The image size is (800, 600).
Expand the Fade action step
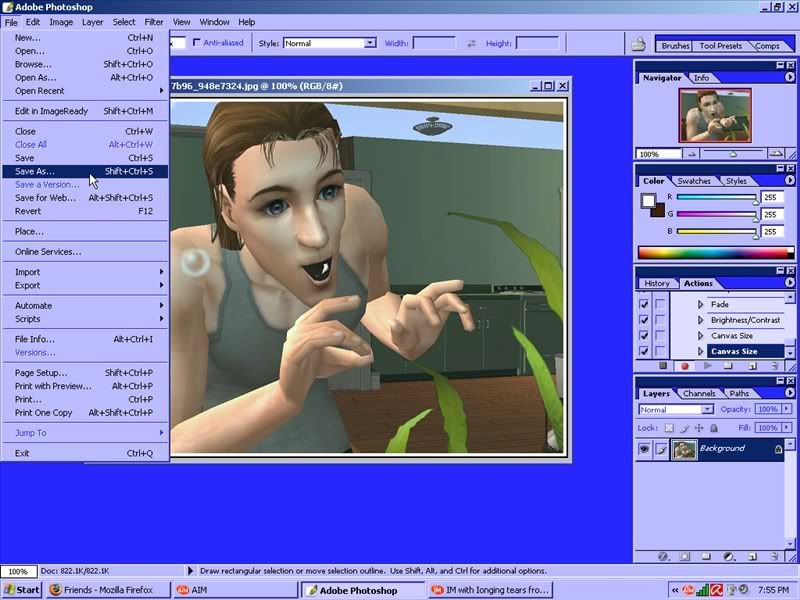(x=700, y=304)
